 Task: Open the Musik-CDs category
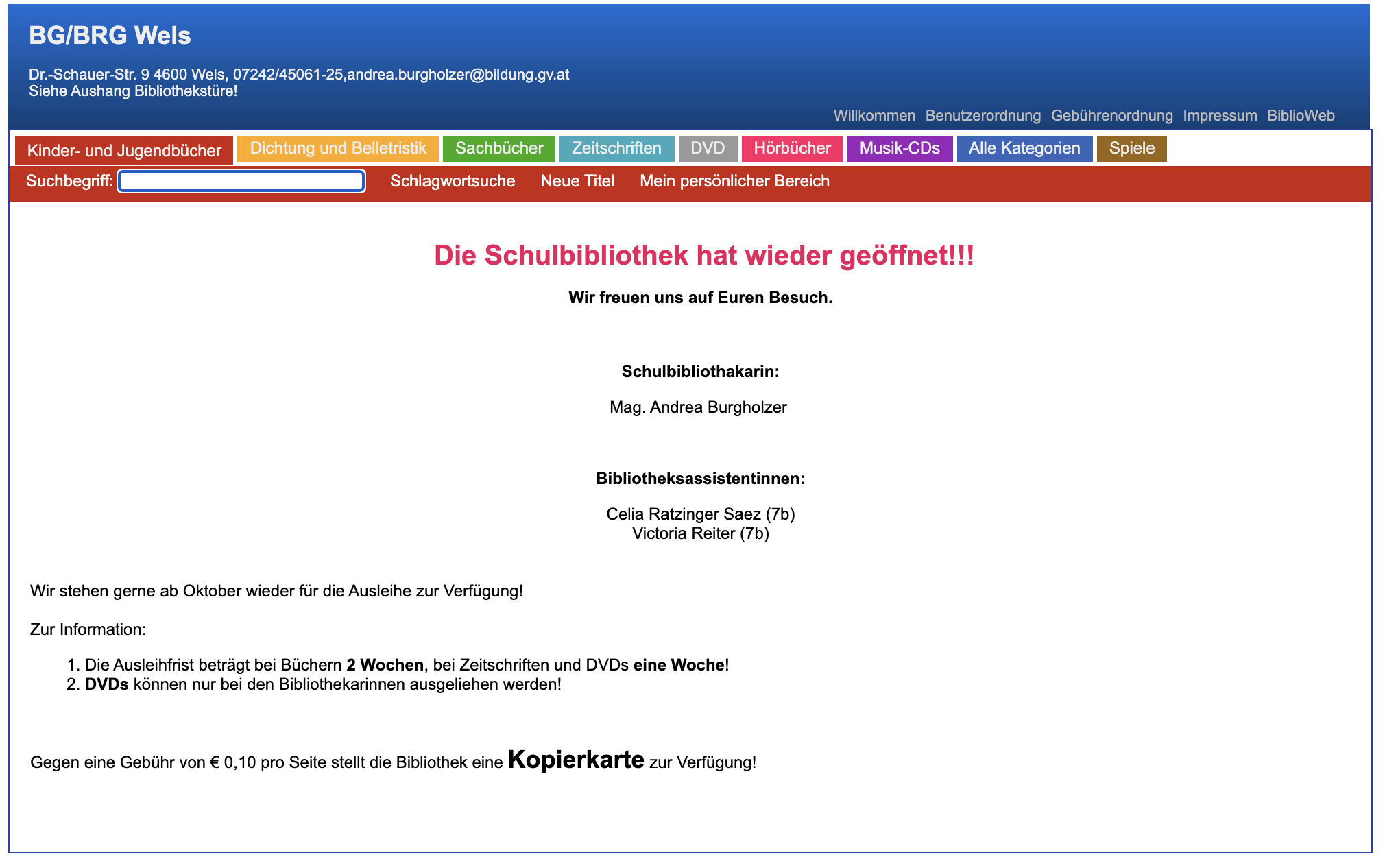coord(900,148)
